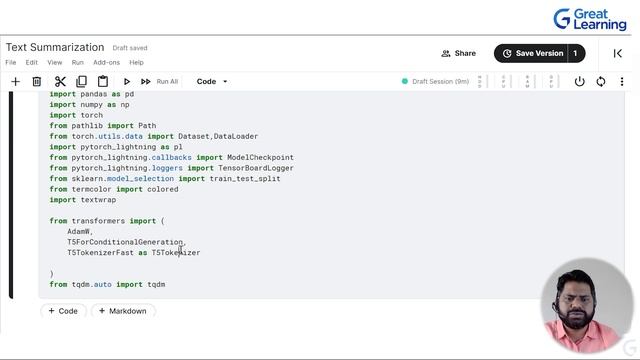Open the Help menu
Image resolution: width=640 pixels, height=360 pixels.
point(136,62)
